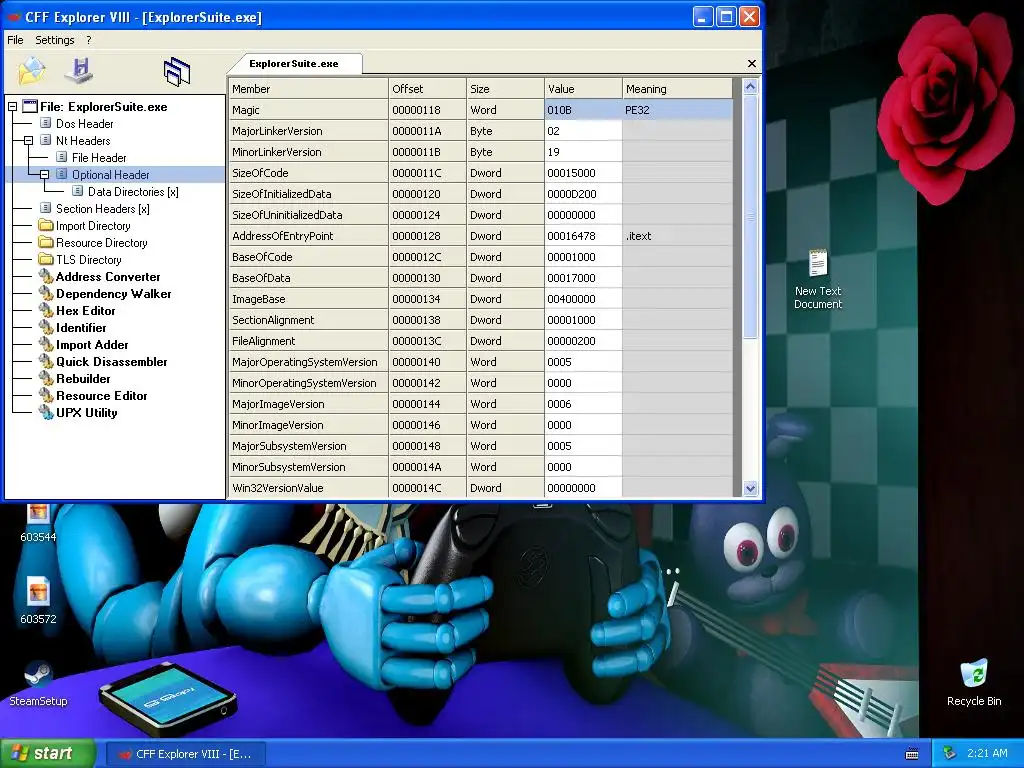Click the keyboard icon in the taskbar
The image size is (1024, 768).
click(x=912, y=754)
